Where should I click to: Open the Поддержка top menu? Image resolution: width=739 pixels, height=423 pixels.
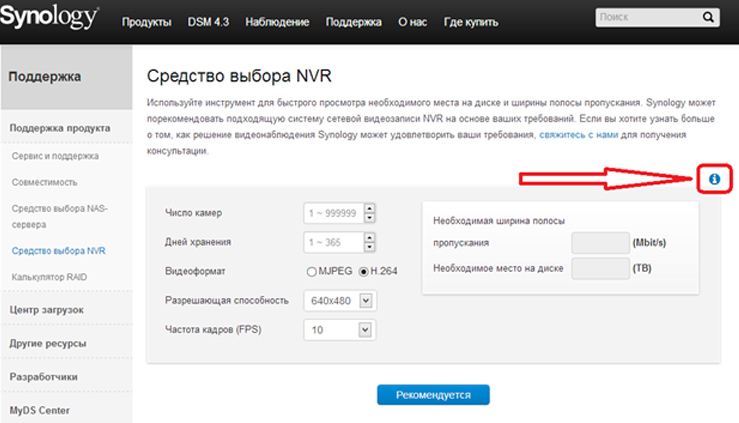[x=353, y=22]
